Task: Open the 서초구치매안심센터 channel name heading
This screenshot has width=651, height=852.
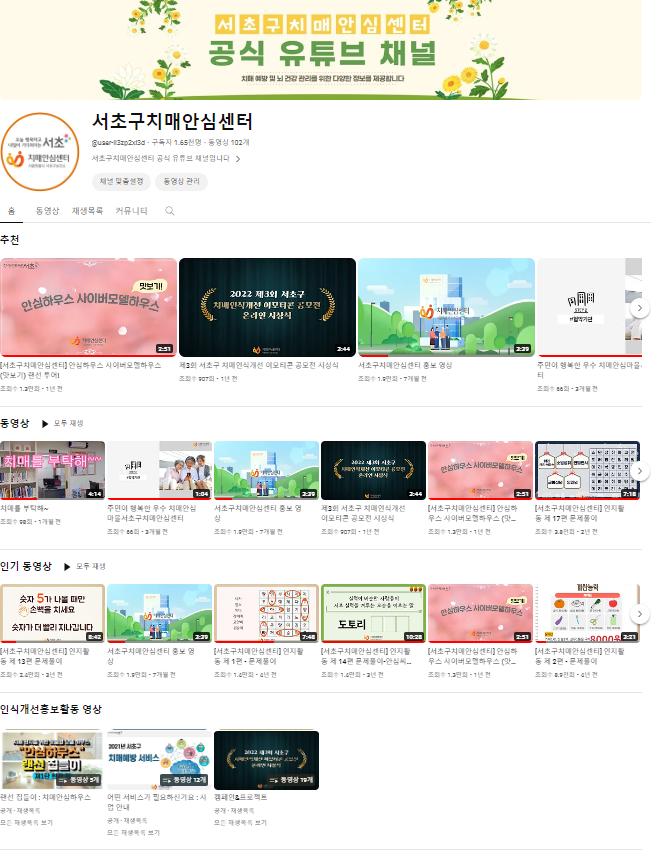Action: [x=172, y=121]
